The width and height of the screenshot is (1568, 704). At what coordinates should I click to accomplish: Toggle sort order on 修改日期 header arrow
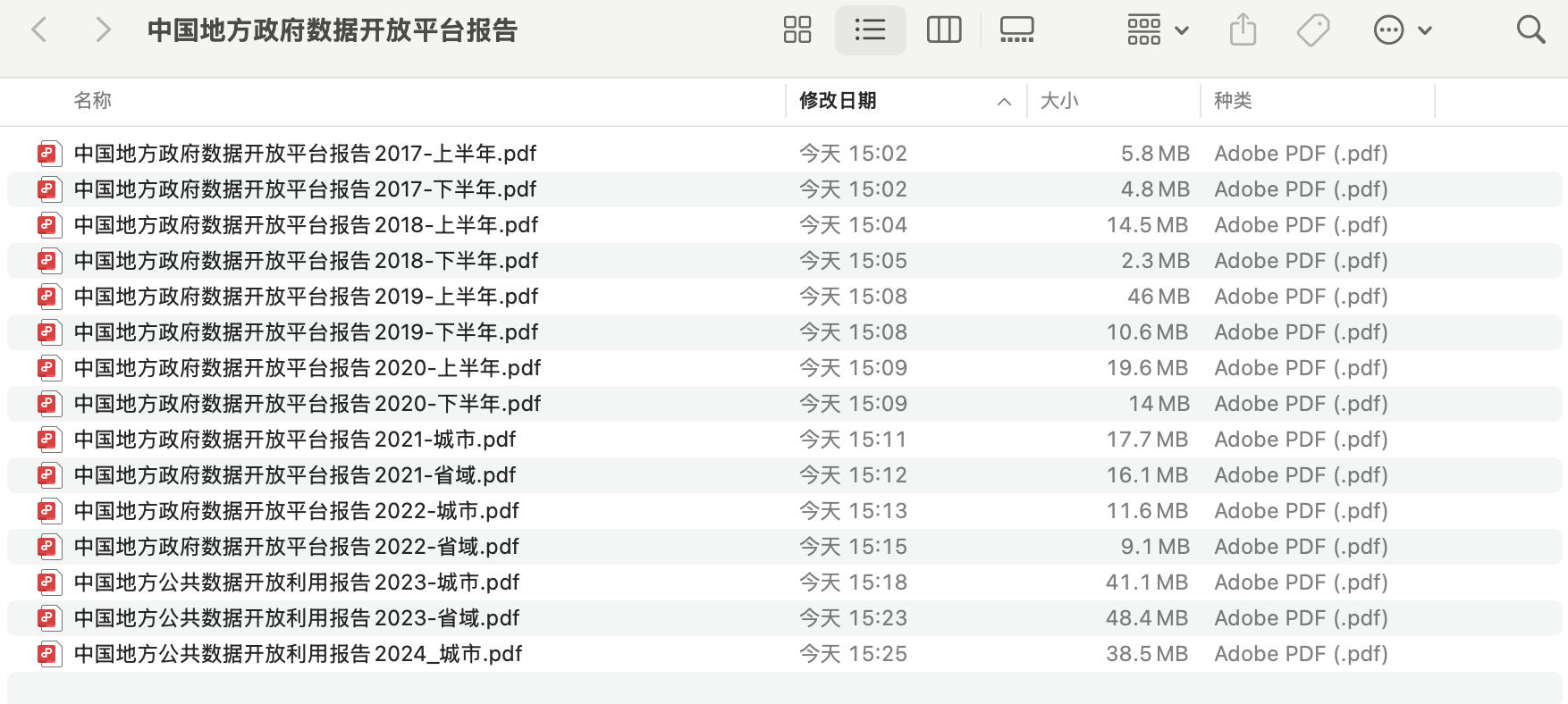(1004, 102)
